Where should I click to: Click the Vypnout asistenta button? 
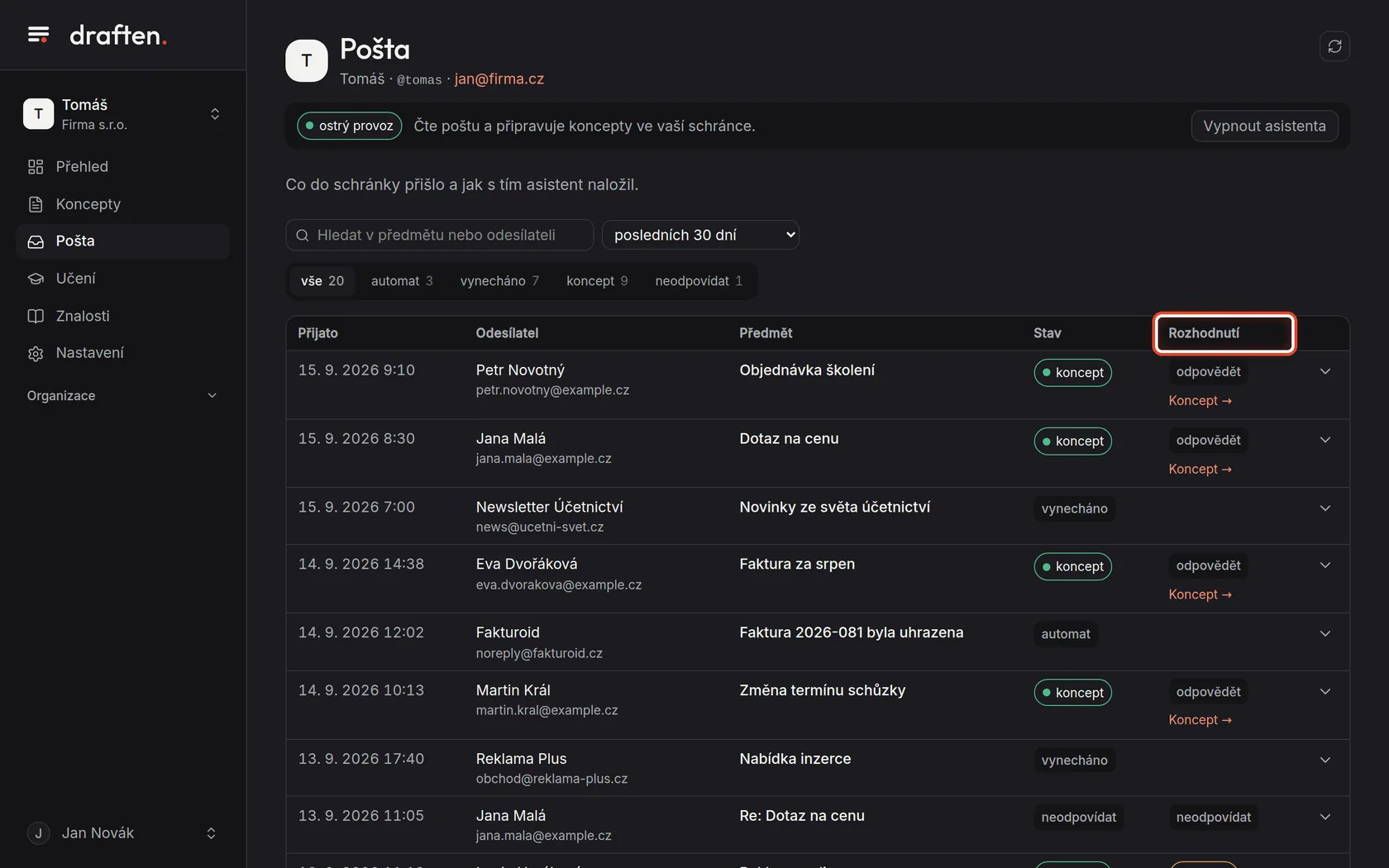click(x=1264, y=126)
